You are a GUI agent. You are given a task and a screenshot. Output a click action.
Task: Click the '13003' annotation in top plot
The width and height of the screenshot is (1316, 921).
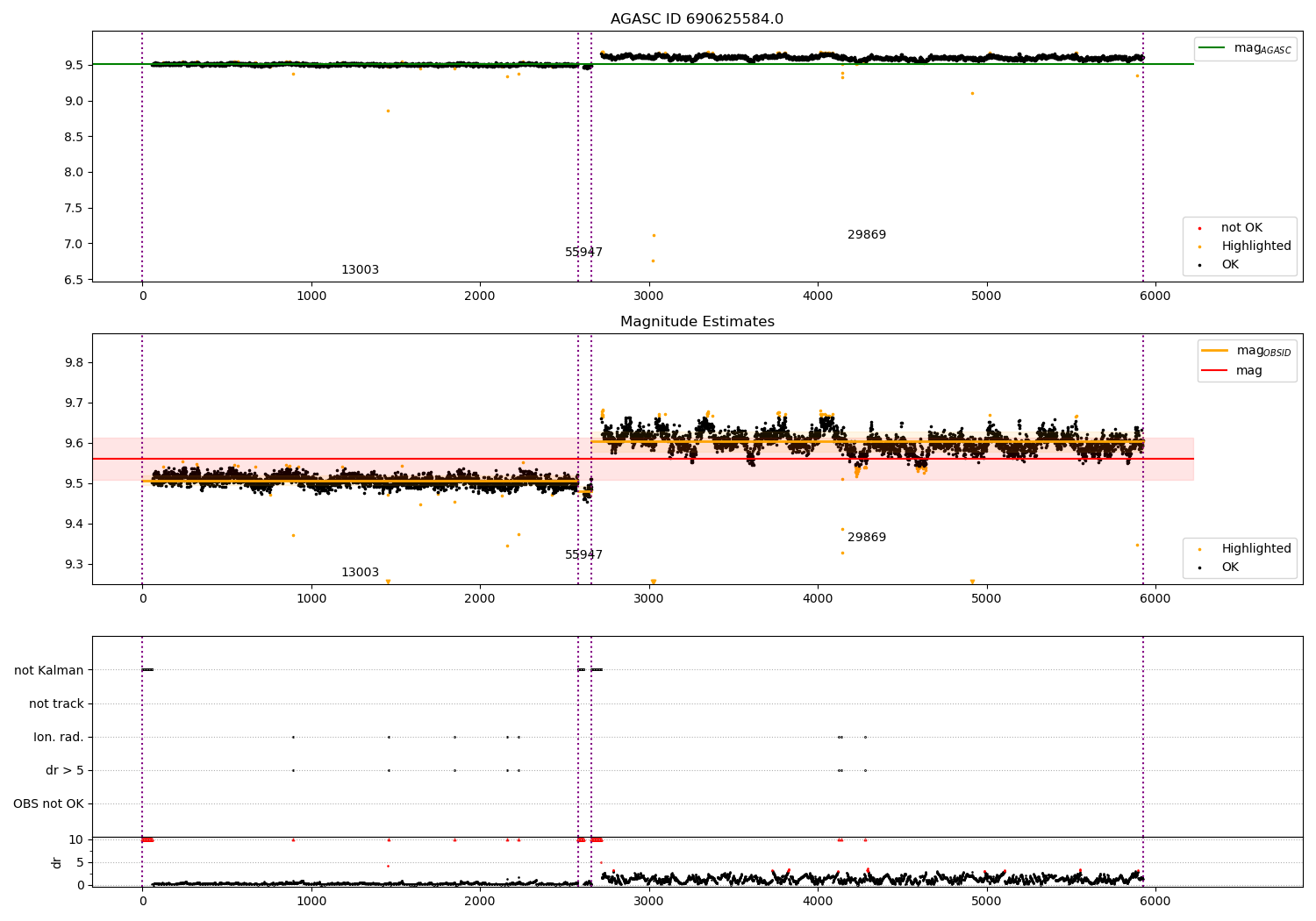click(360, 270)
